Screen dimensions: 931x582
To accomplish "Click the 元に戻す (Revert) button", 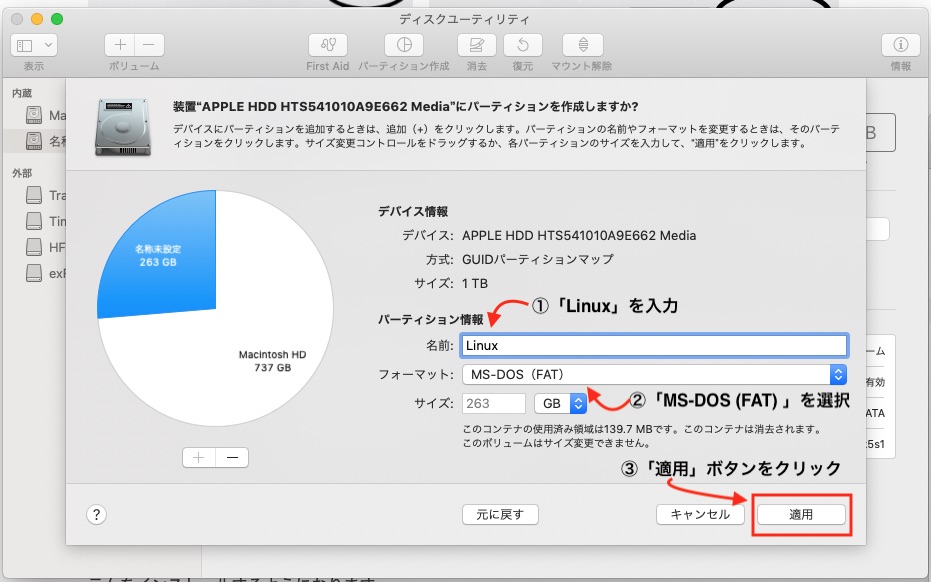I will click(500, 514).
